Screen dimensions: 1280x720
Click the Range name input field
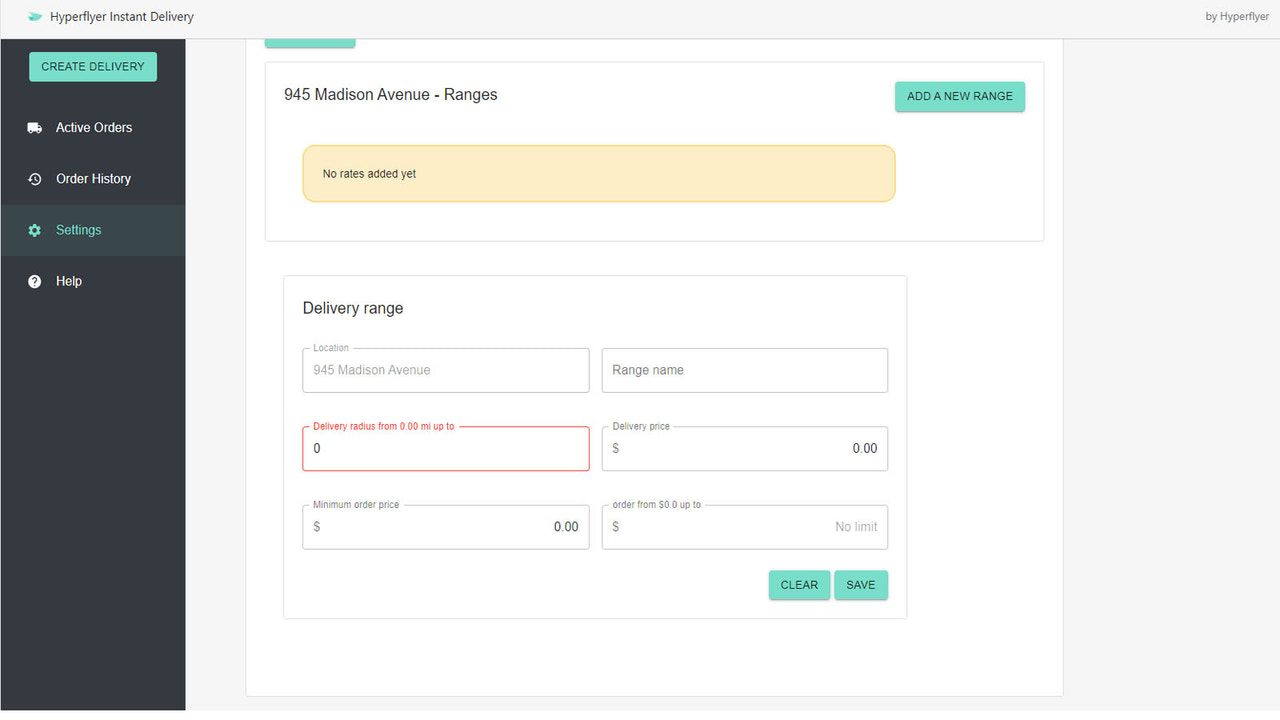(x=744, y=370)
